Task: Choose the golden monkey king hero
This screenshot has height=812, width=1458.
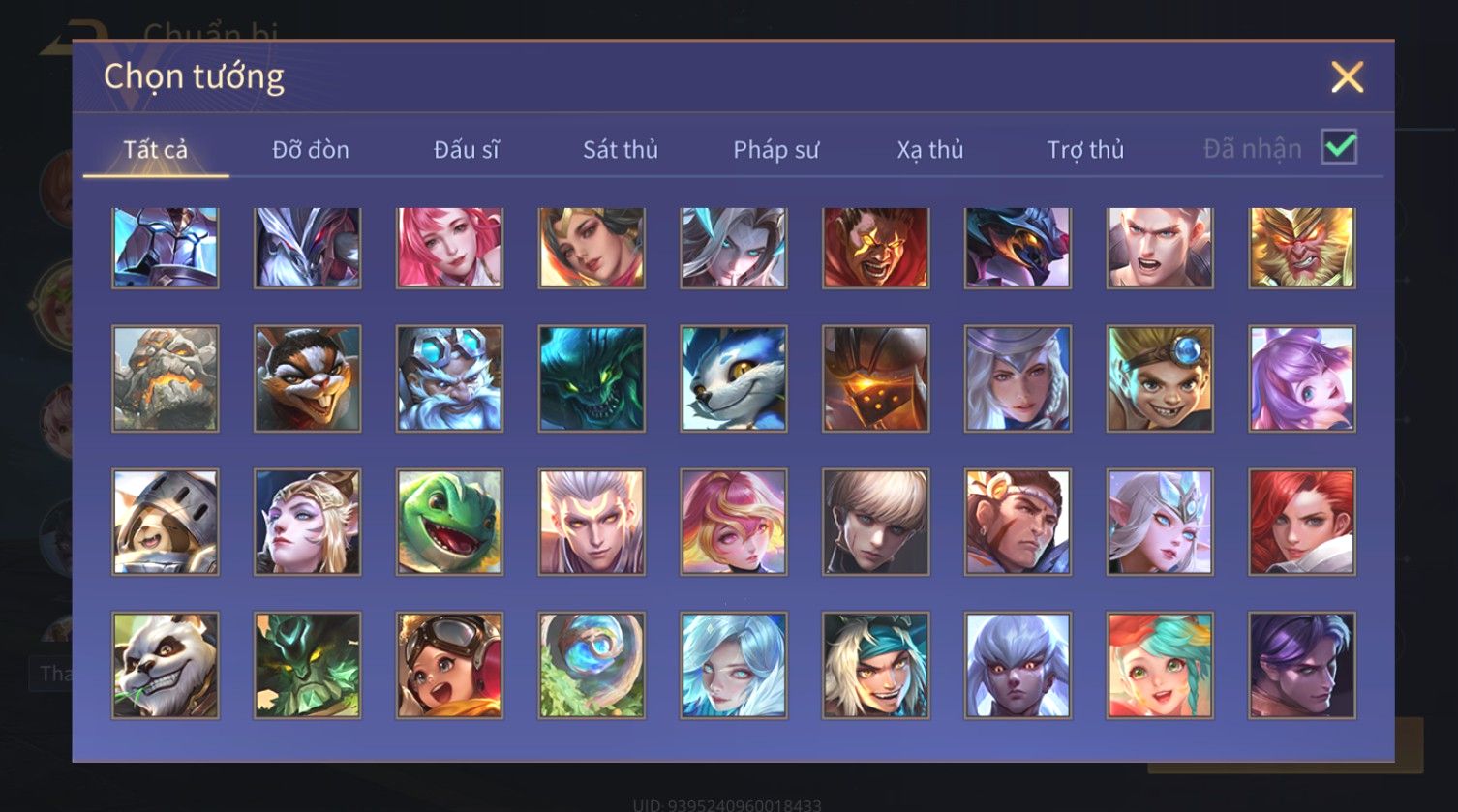Action: (x=1302, y=247)
